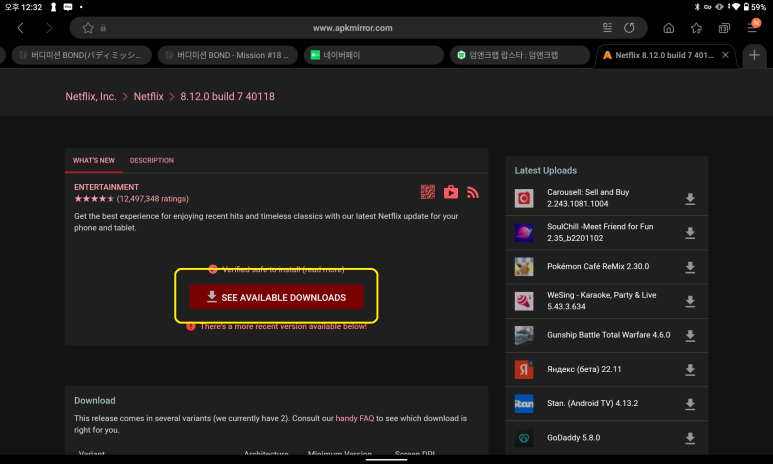Download Яндекс (бета) via its arrow icon

tap(690, 370)
